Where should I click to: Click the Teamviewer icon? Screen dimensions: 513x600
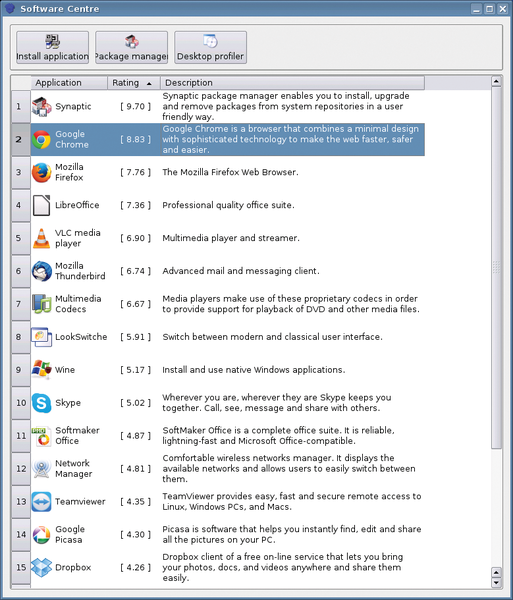click(x=41, y=501)
